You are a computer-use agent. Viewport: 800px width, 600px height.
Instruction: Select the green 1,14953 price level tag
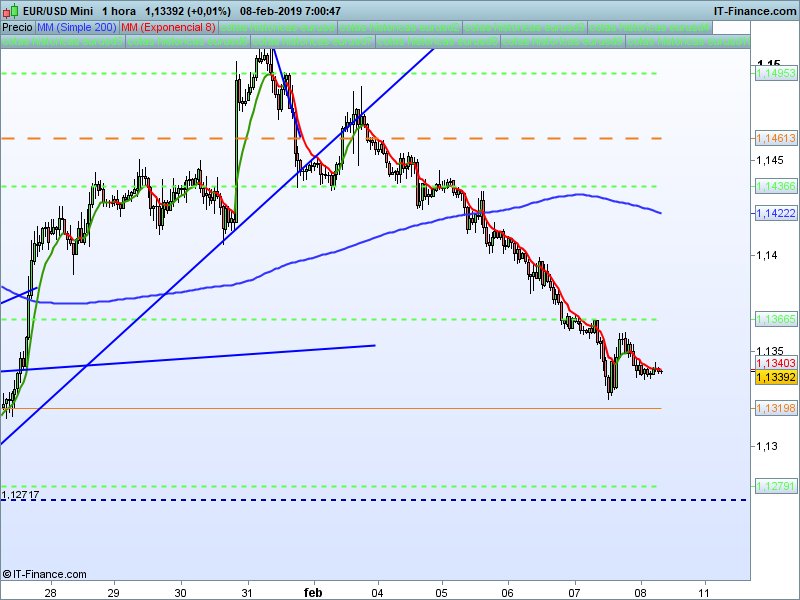(x=775, y=73)
